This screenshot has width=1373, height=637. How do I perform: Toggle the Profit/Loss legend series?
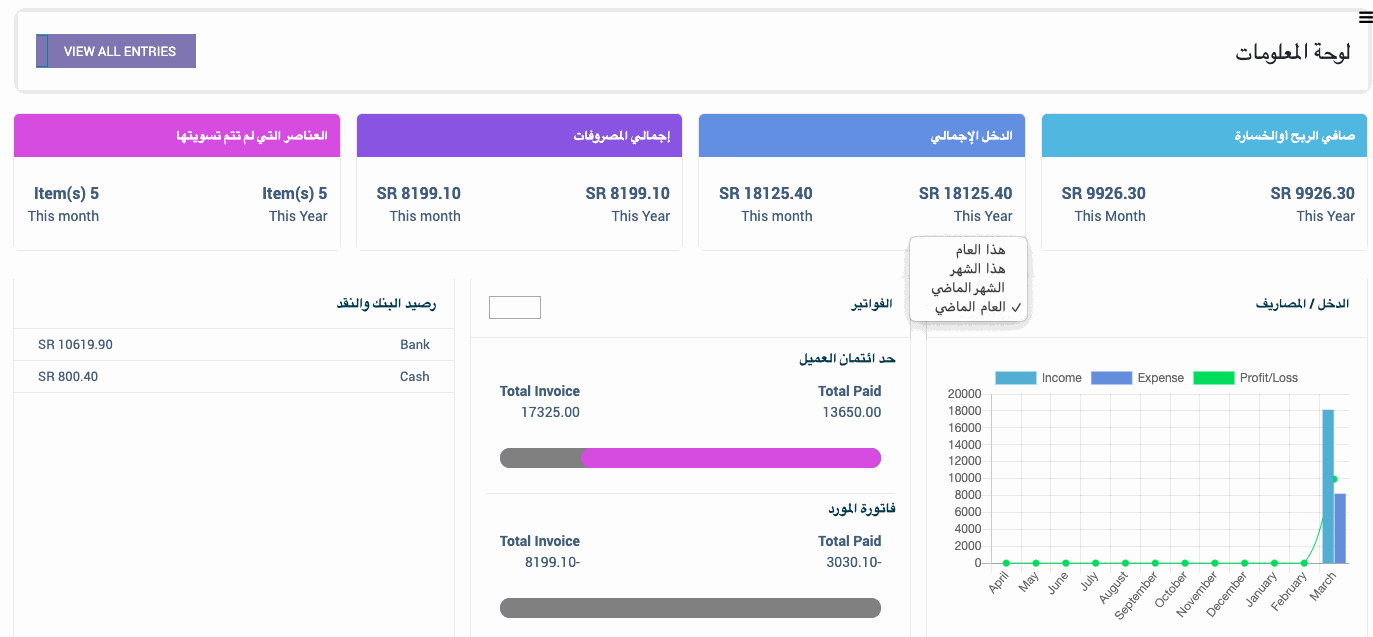coord(1258,378)
